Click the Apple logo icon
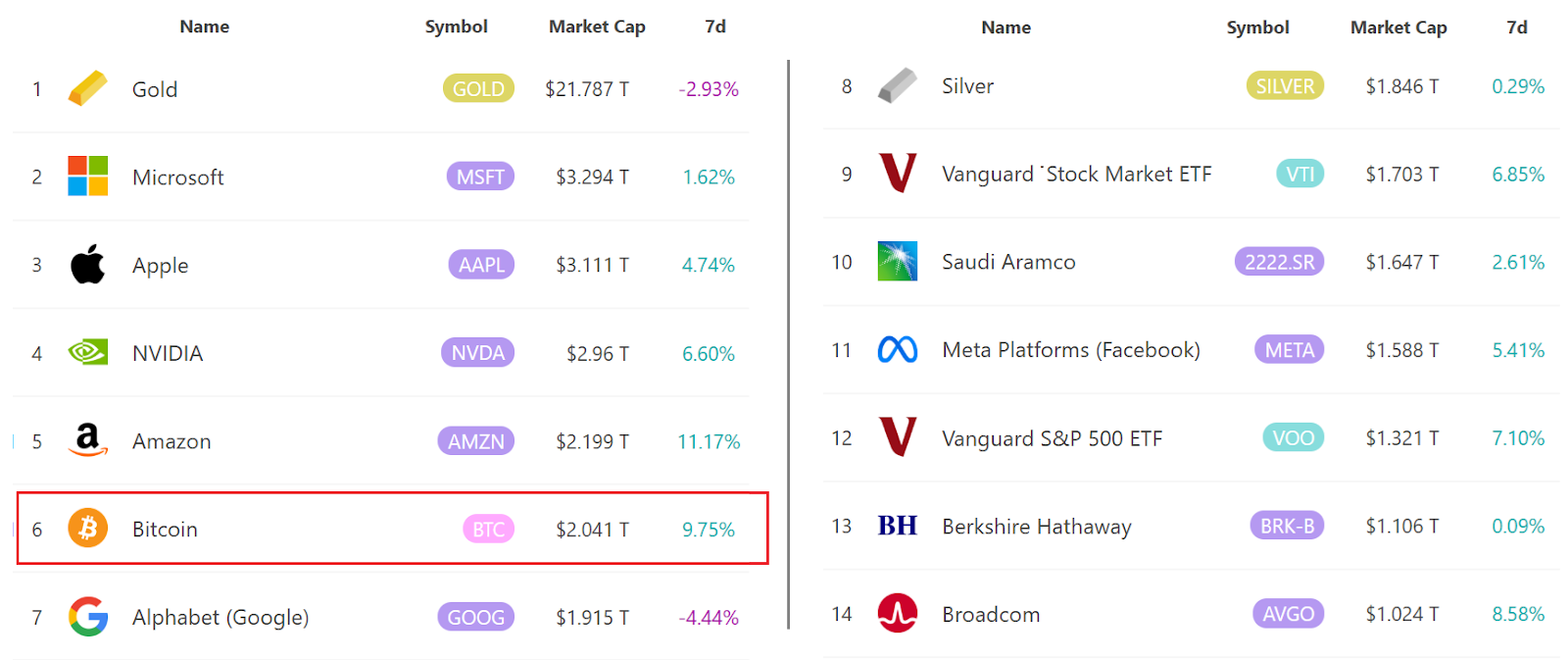This screenshot has height=660, width=1568. click(87, 265)
